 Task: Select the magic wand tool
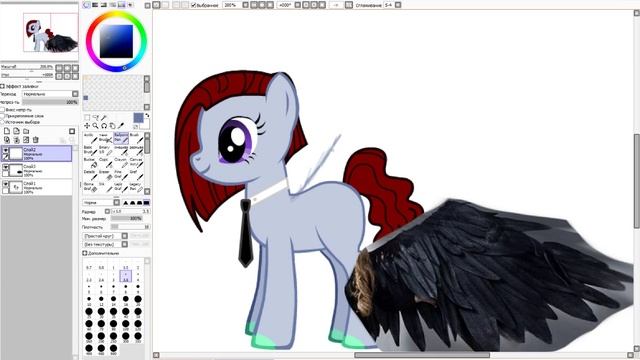tap(104, 118)
